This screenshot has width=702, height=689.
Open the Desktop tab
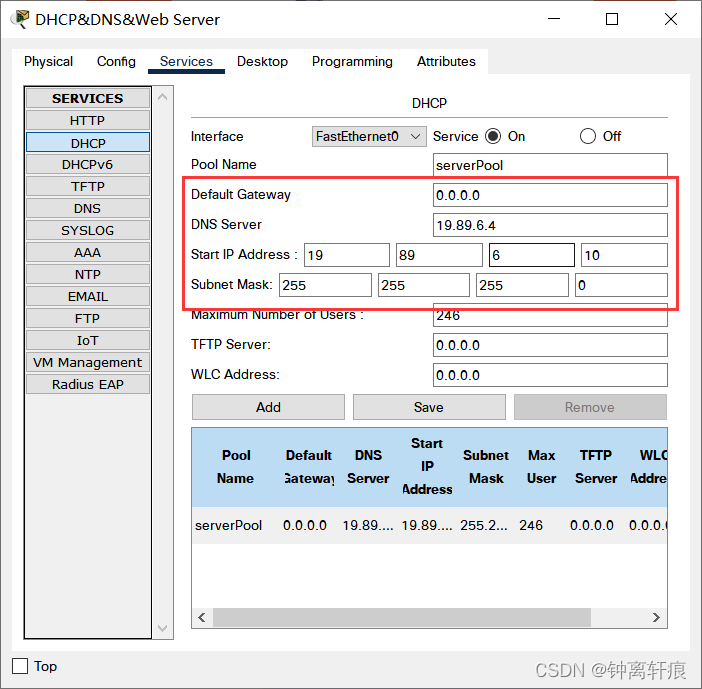262,61
